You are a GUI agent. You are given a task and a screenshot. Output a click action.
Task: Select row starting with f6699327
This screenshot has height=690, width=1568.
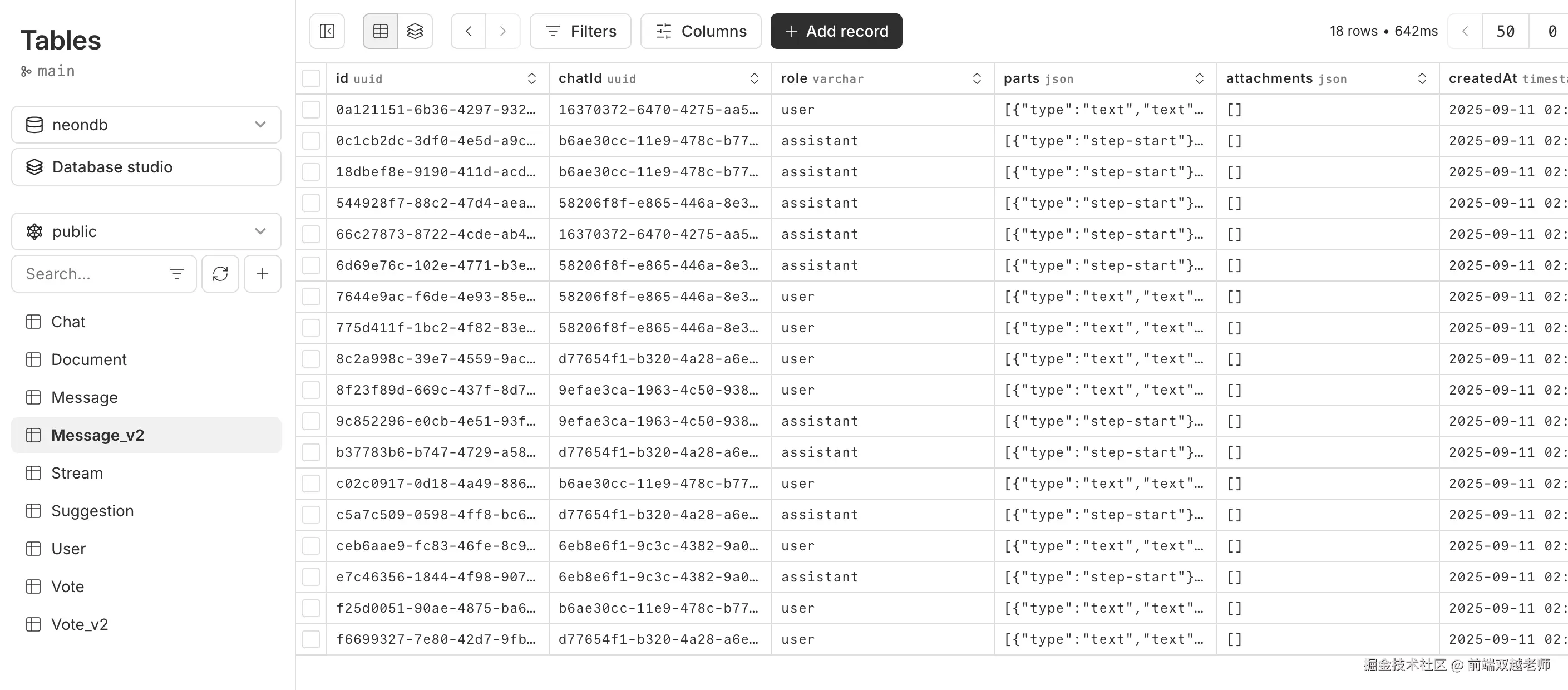pos(311,639)
